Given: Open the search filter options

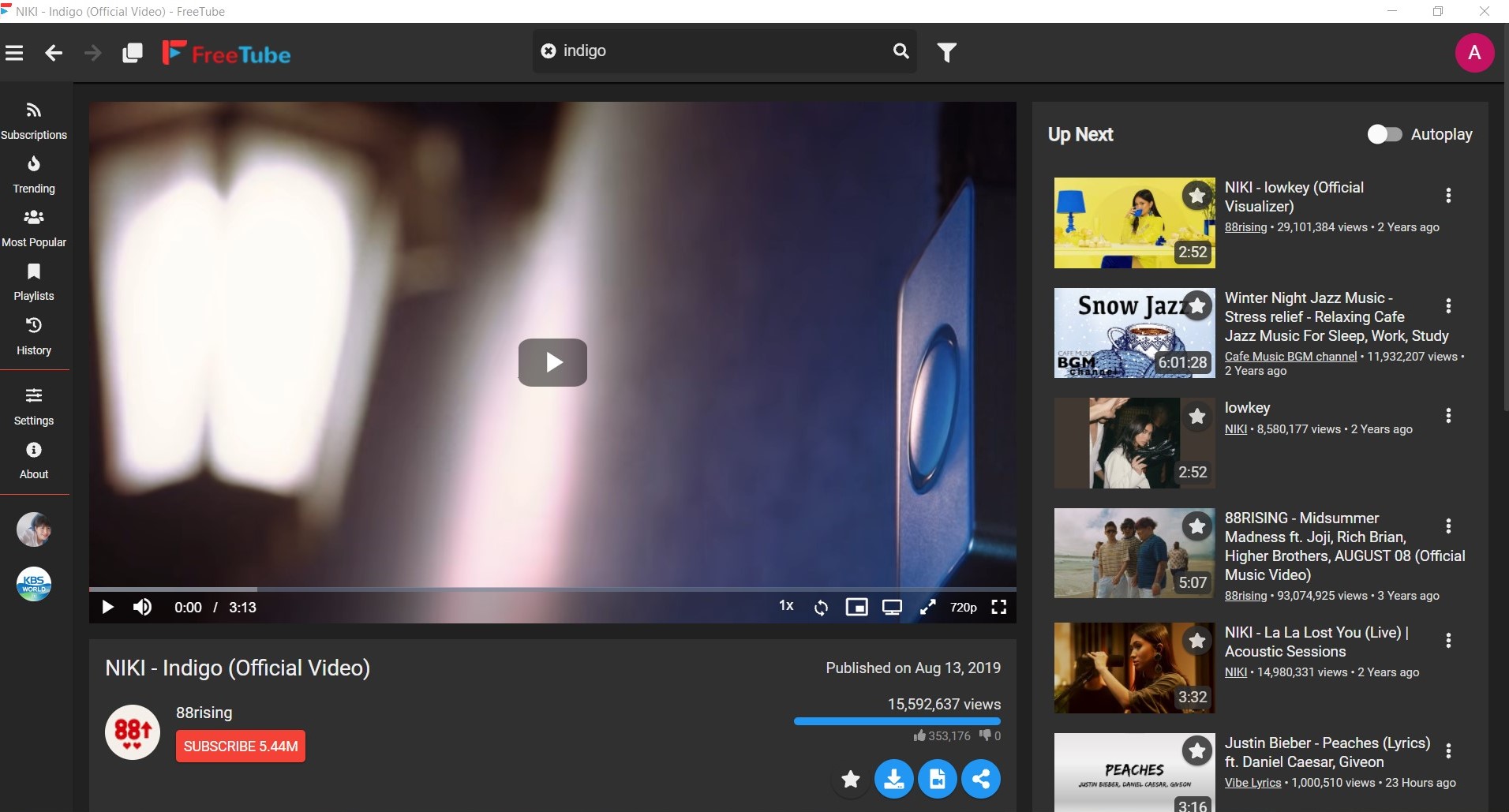Looking at the screenshot, I should [946, 51].
